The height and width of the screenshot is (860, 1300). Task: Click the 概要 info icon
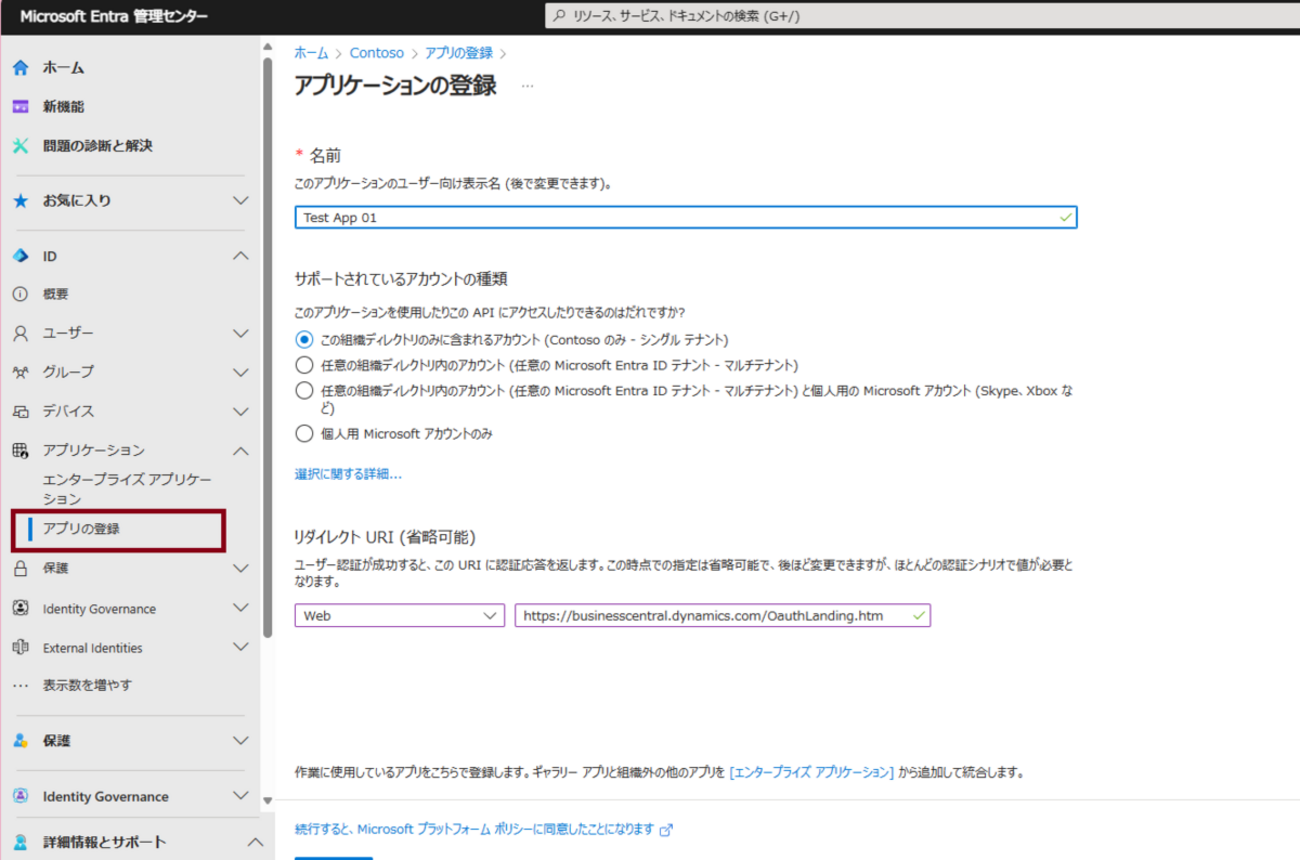pos(20,295)
